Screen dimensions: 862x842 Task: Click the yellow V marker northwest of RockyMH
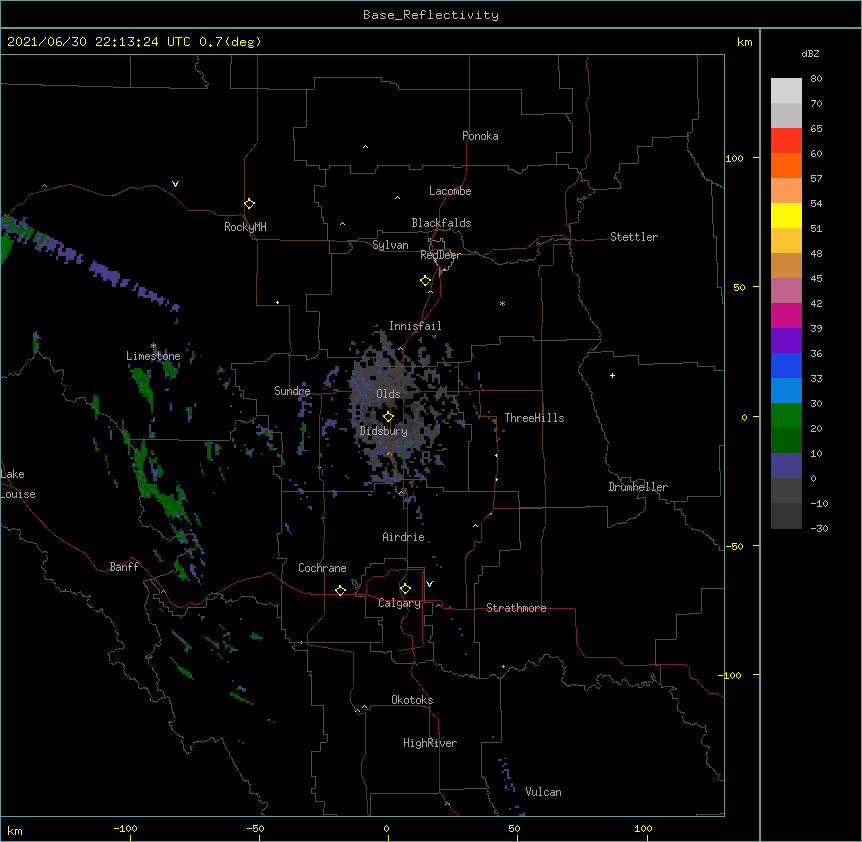click(x=175, y=184)
